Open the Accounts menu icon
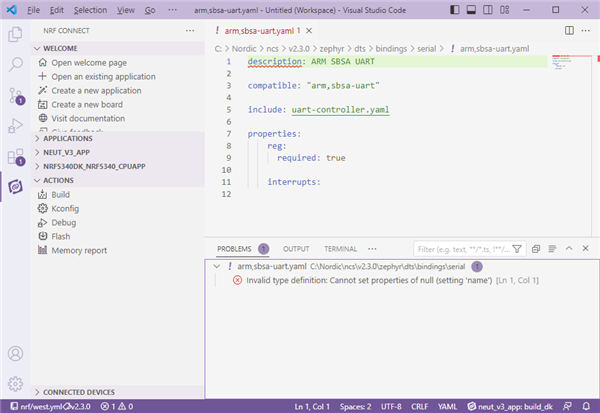The image size is (600, 413). pos(15,354)
